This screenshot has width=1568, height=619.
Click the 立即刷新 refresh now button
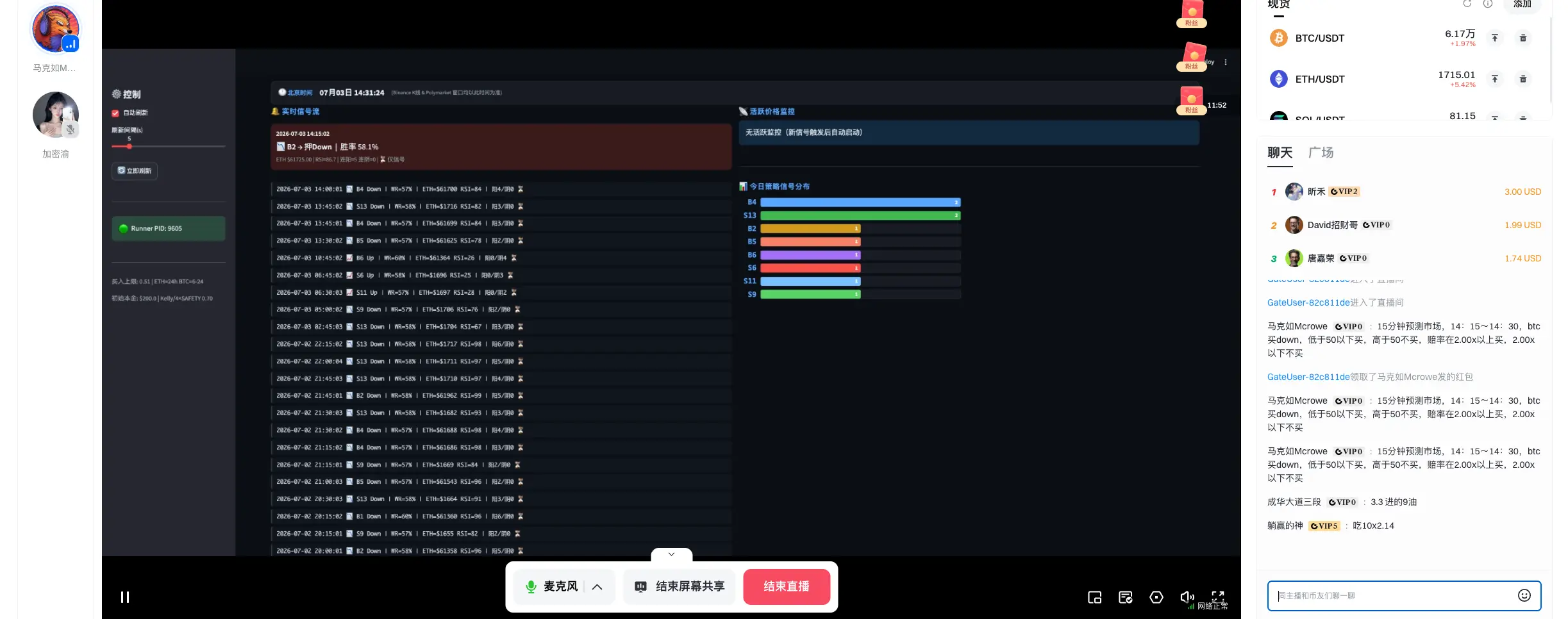tap(135, 170)
